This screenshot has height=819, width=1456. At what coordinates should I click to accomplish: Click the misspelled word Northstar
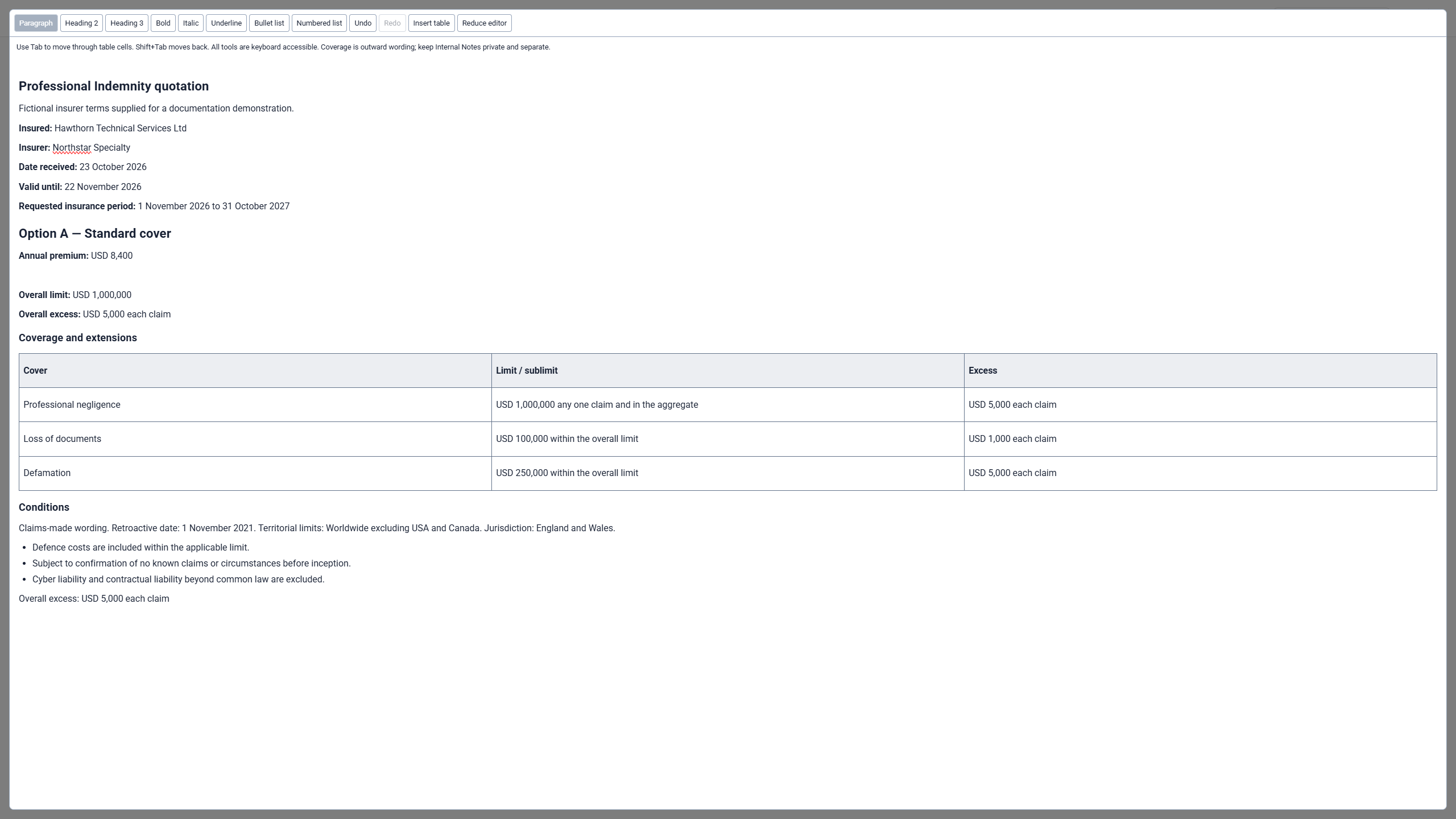point(72,148)
